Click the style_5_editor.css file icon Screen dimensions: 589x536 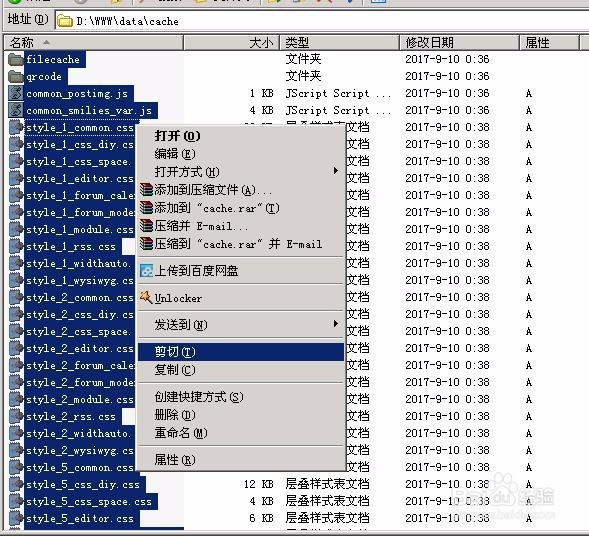16,518
